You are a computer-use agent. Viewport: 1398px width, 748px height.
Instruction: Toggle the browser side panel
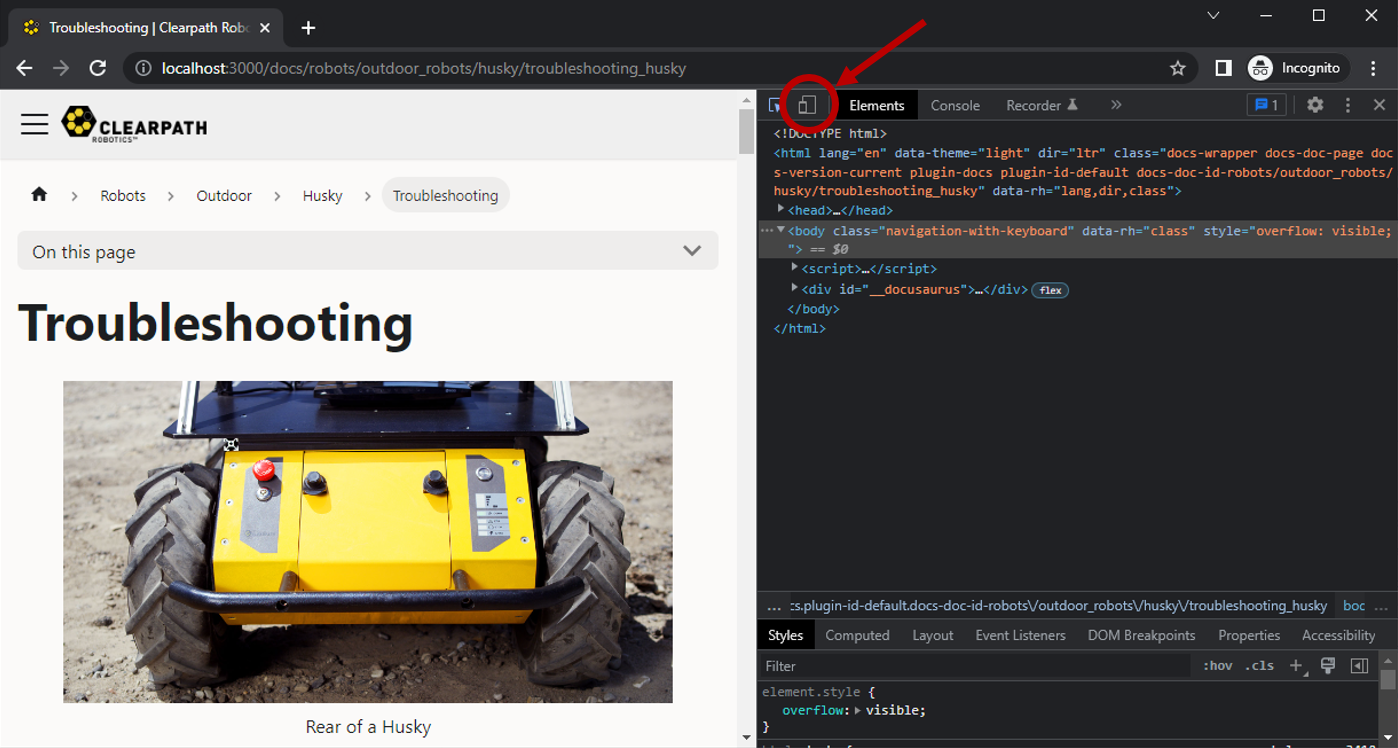[x=1223, y=68]
